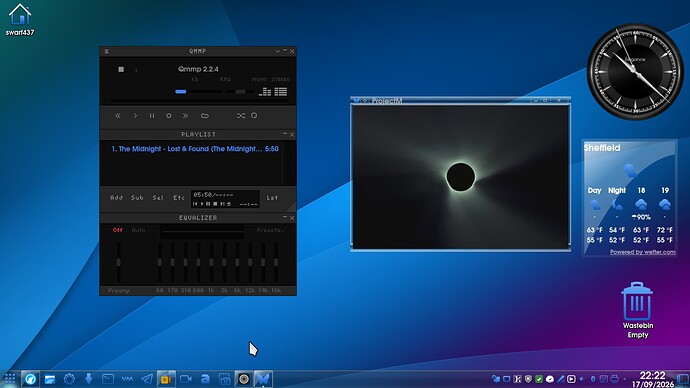
Task: Open the playlist Sub menu
Action: pos(137,198)
